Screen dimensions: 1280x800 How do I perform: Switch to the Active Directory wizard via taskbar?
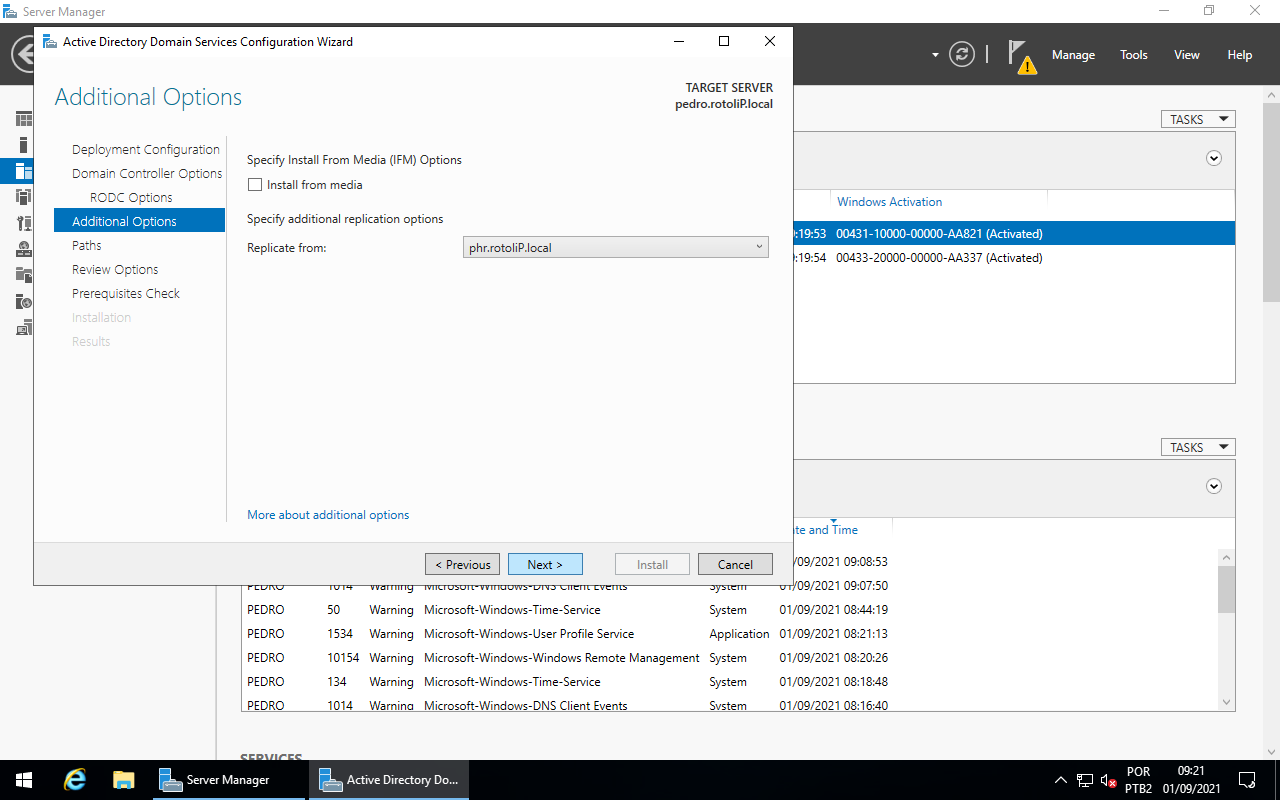[x=388, y=779]
